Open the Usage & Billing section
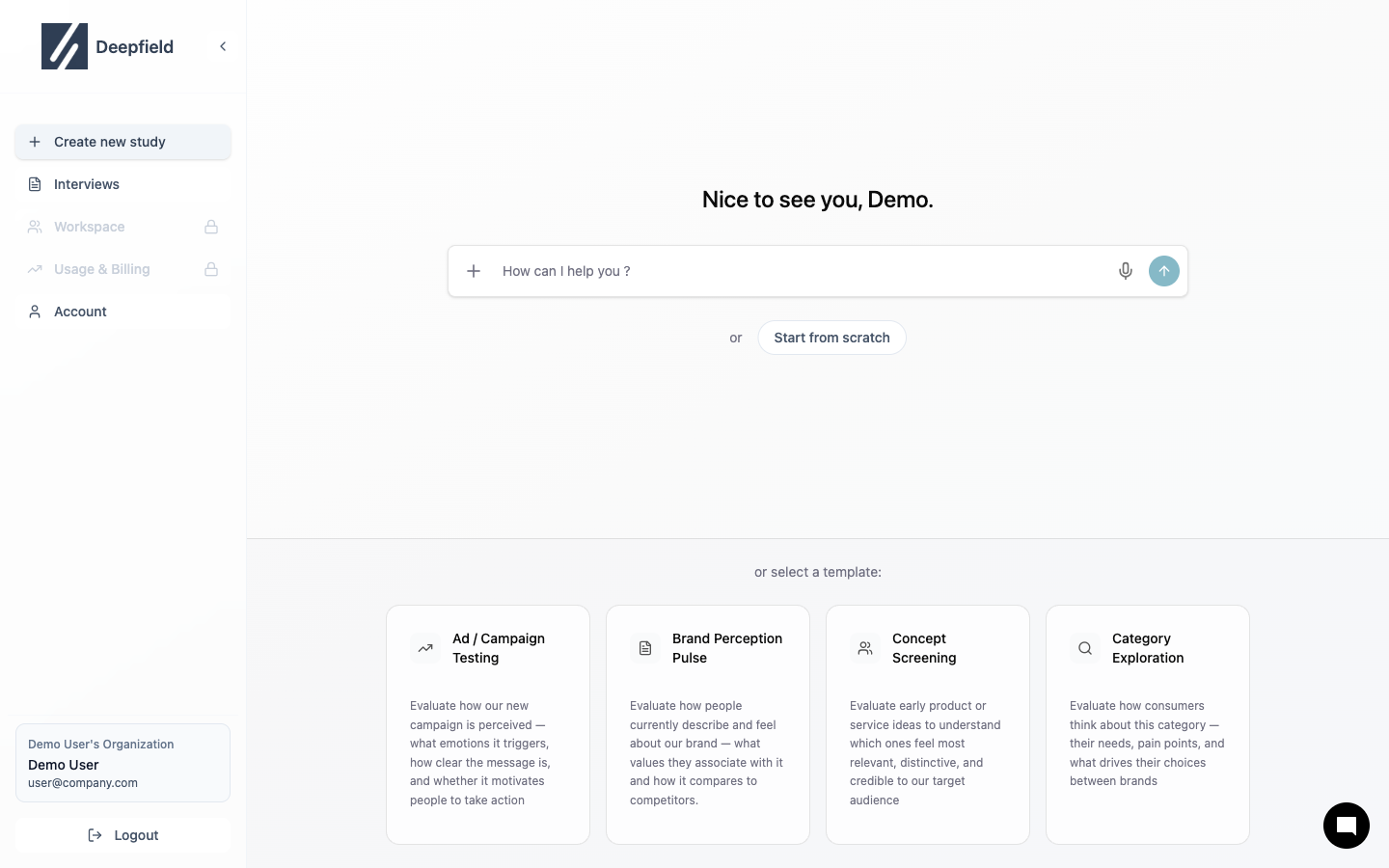Viewport: 1389px width, 868px height. click(102, 269)
